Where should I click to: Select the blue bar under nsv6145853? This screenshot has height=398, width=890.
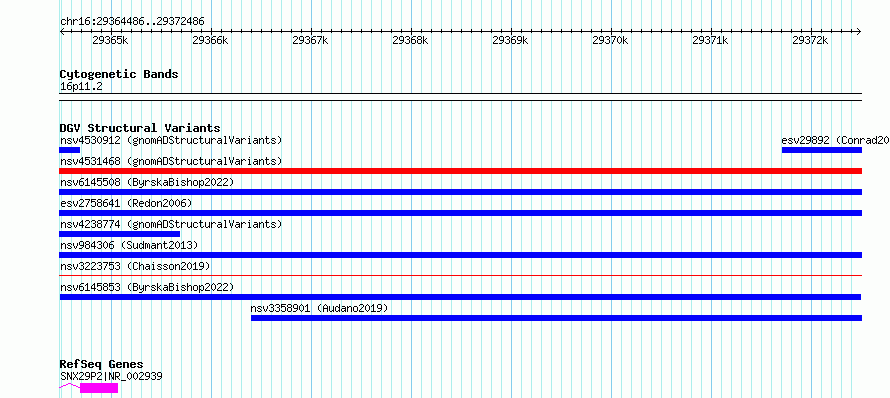[x=460, y=297]
